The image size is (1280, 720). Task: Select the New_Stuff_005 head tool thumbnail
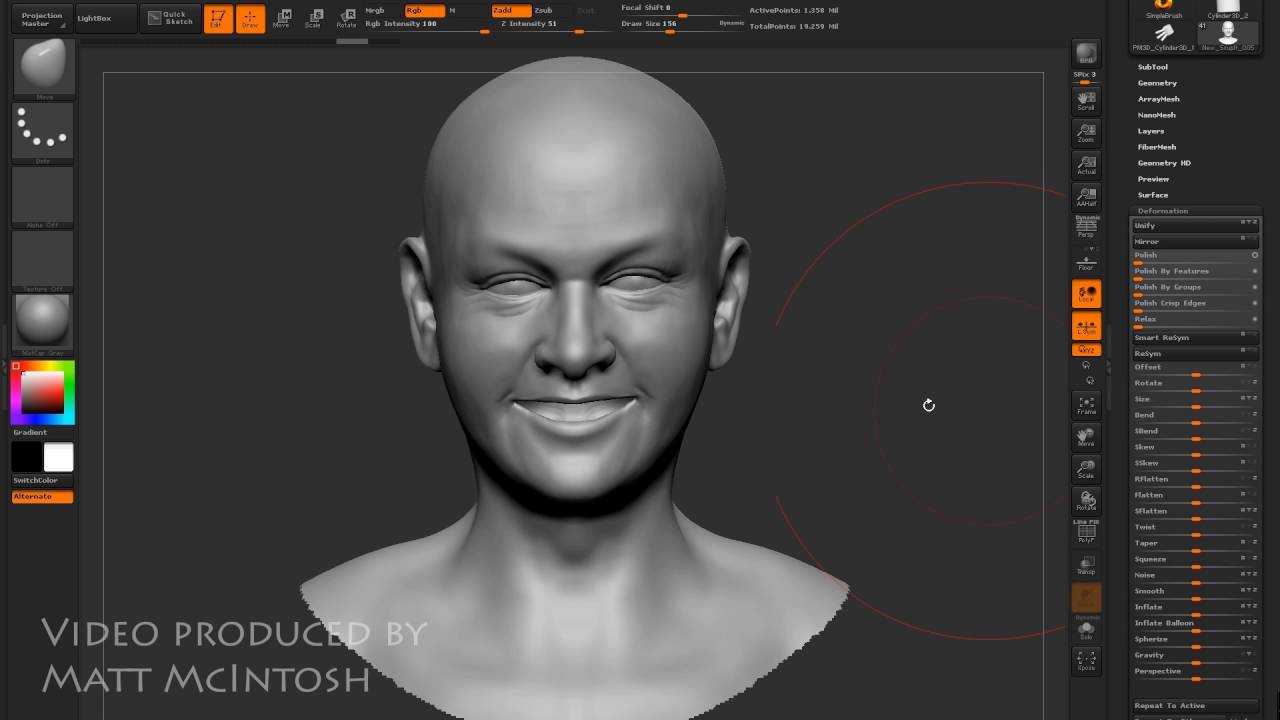(x=1228, y=38)
